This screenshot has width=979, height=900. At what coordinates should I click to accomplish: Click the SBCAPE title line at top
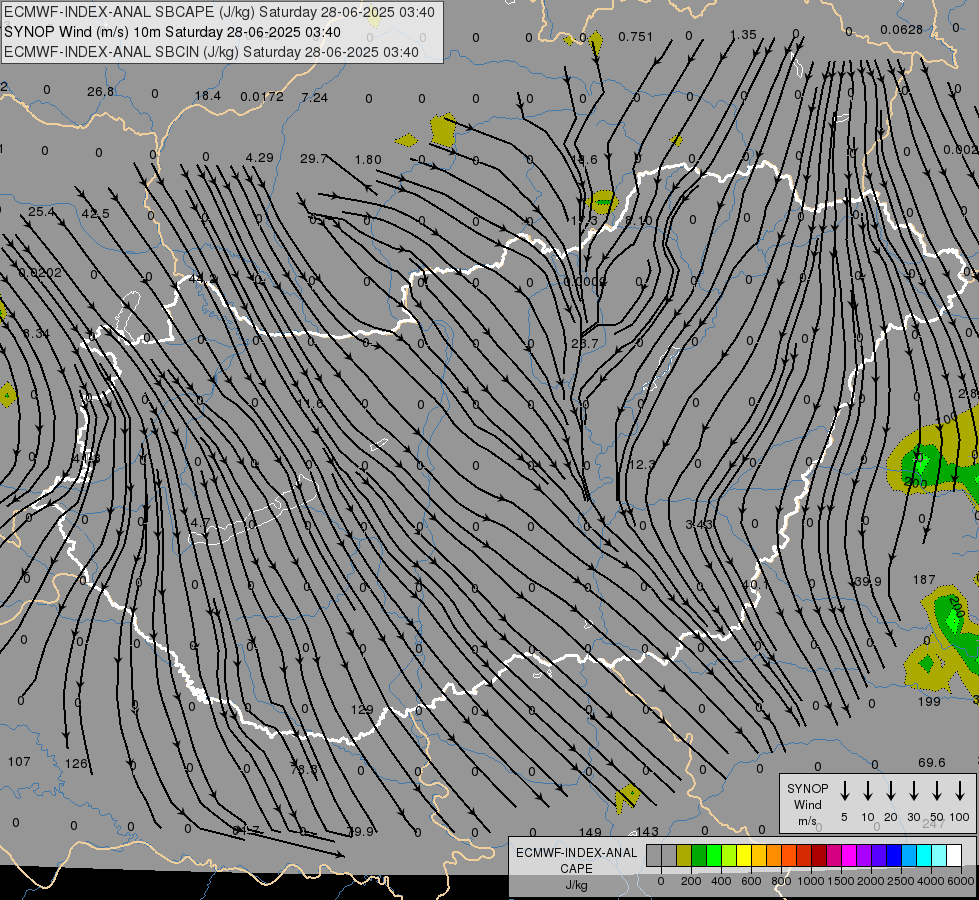coord(219,12)
